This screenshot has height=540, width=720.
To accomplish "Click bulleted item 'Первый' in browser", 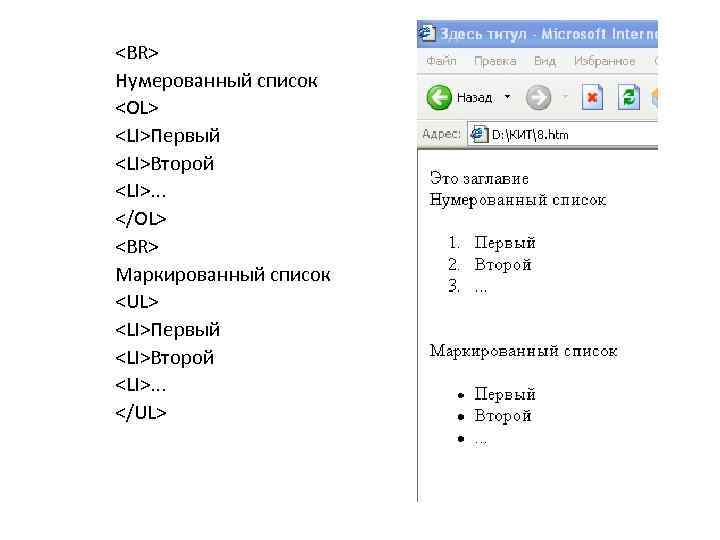I will click(505, 394).
